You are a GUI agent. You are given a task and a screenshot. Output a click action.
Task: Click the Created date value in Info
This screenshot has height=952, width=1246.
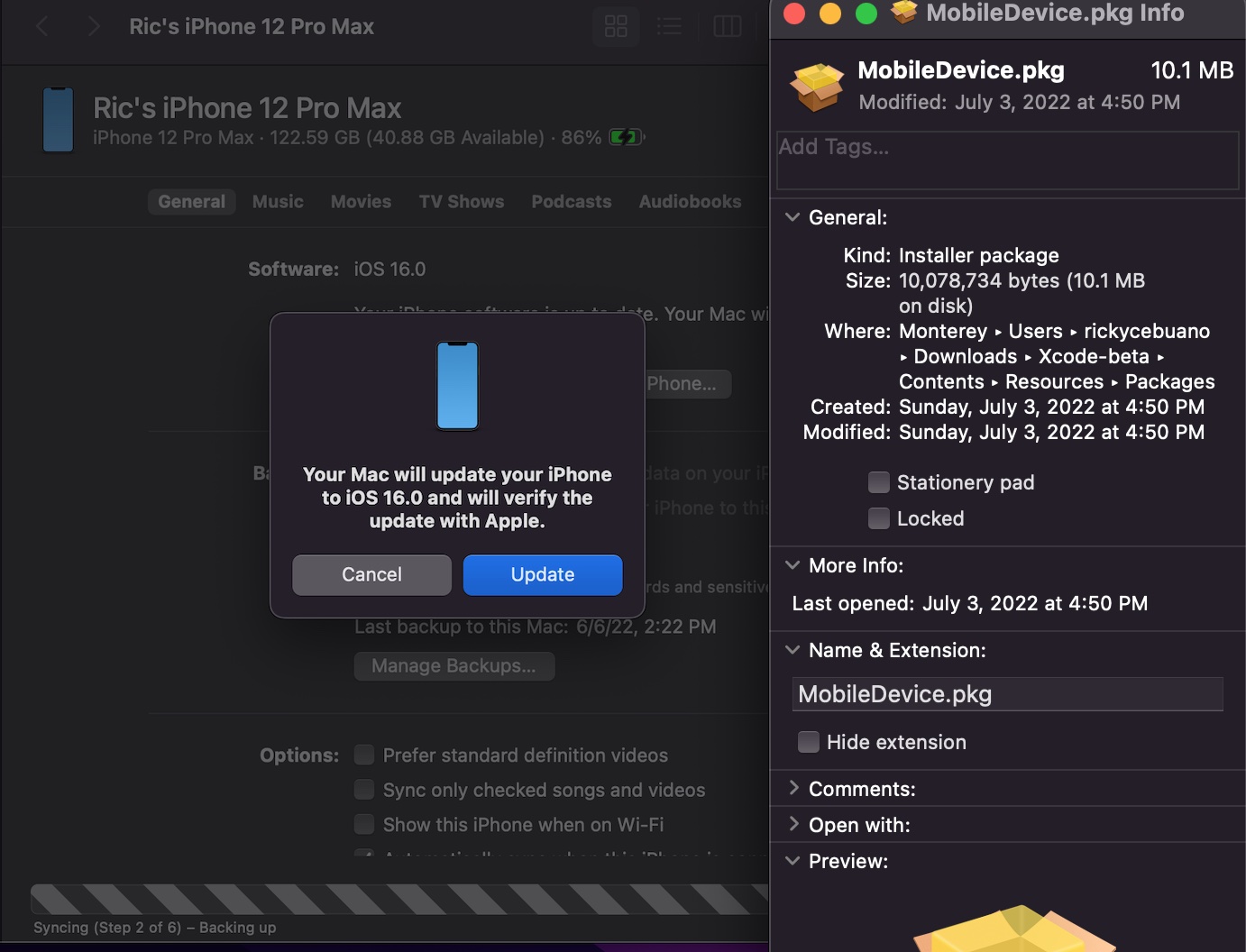1051,407
